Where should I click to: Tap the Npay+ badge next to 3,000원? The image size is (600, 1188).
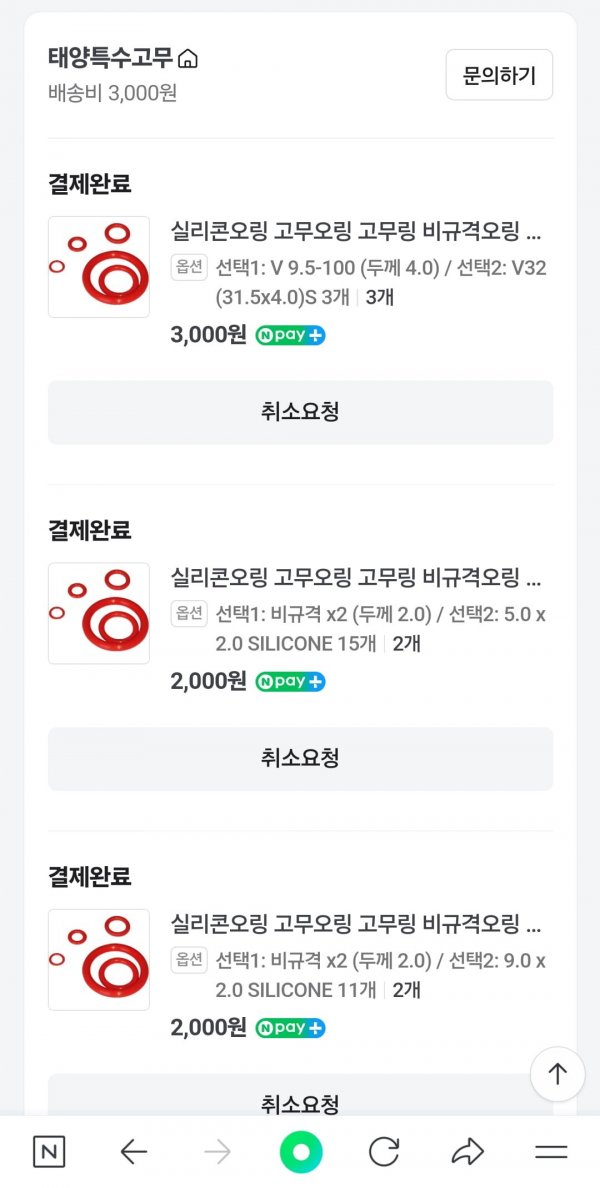[x=290, y=336]
